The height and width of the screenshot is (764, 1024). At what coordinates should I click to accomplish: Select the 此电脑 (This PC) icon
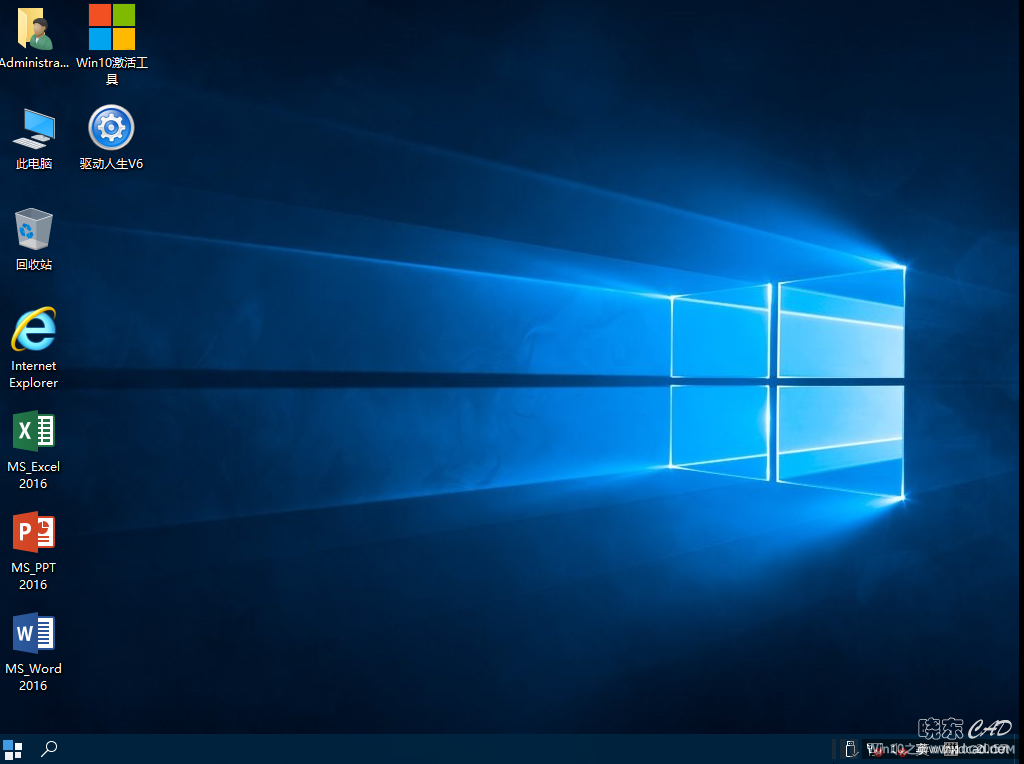(34, 138)
